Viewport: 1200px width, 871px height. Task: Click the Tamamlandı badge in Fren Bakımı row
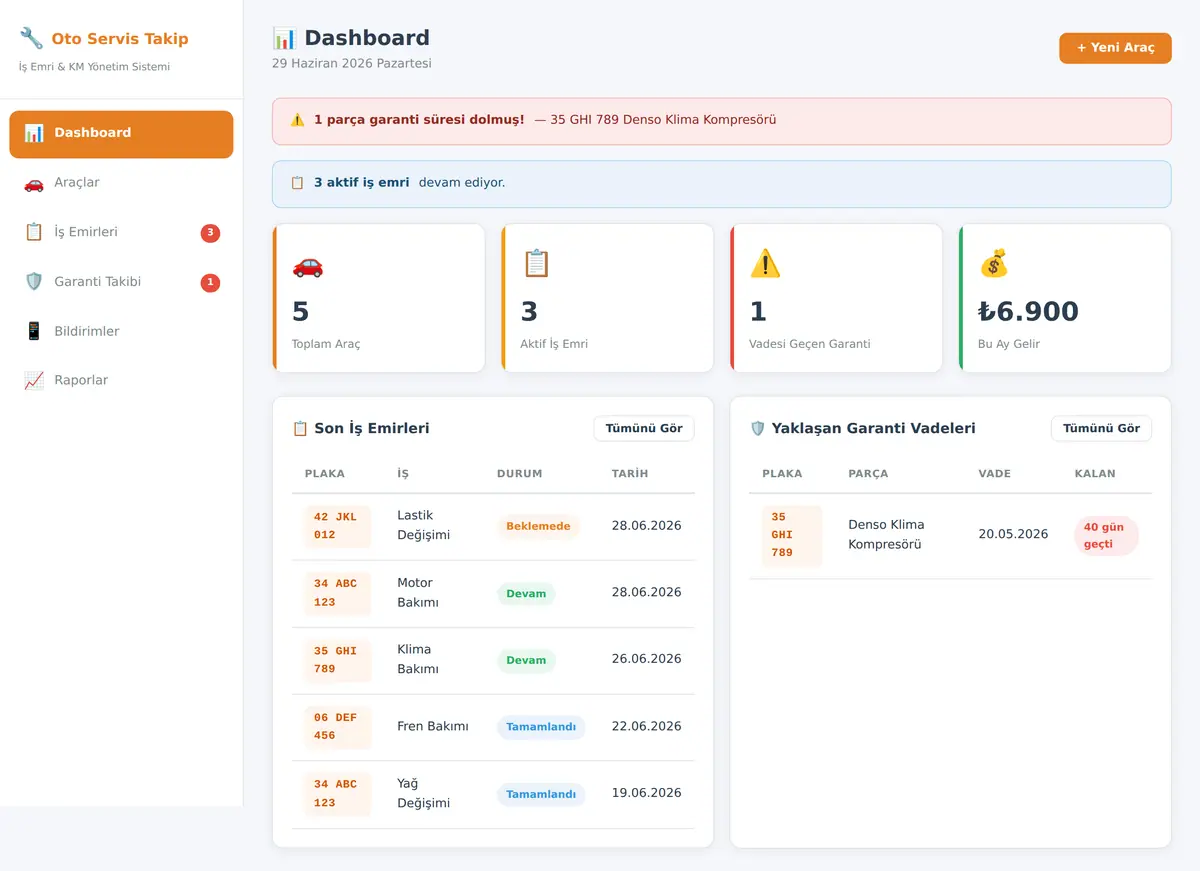pyautogui.click(x=541, y=727)
